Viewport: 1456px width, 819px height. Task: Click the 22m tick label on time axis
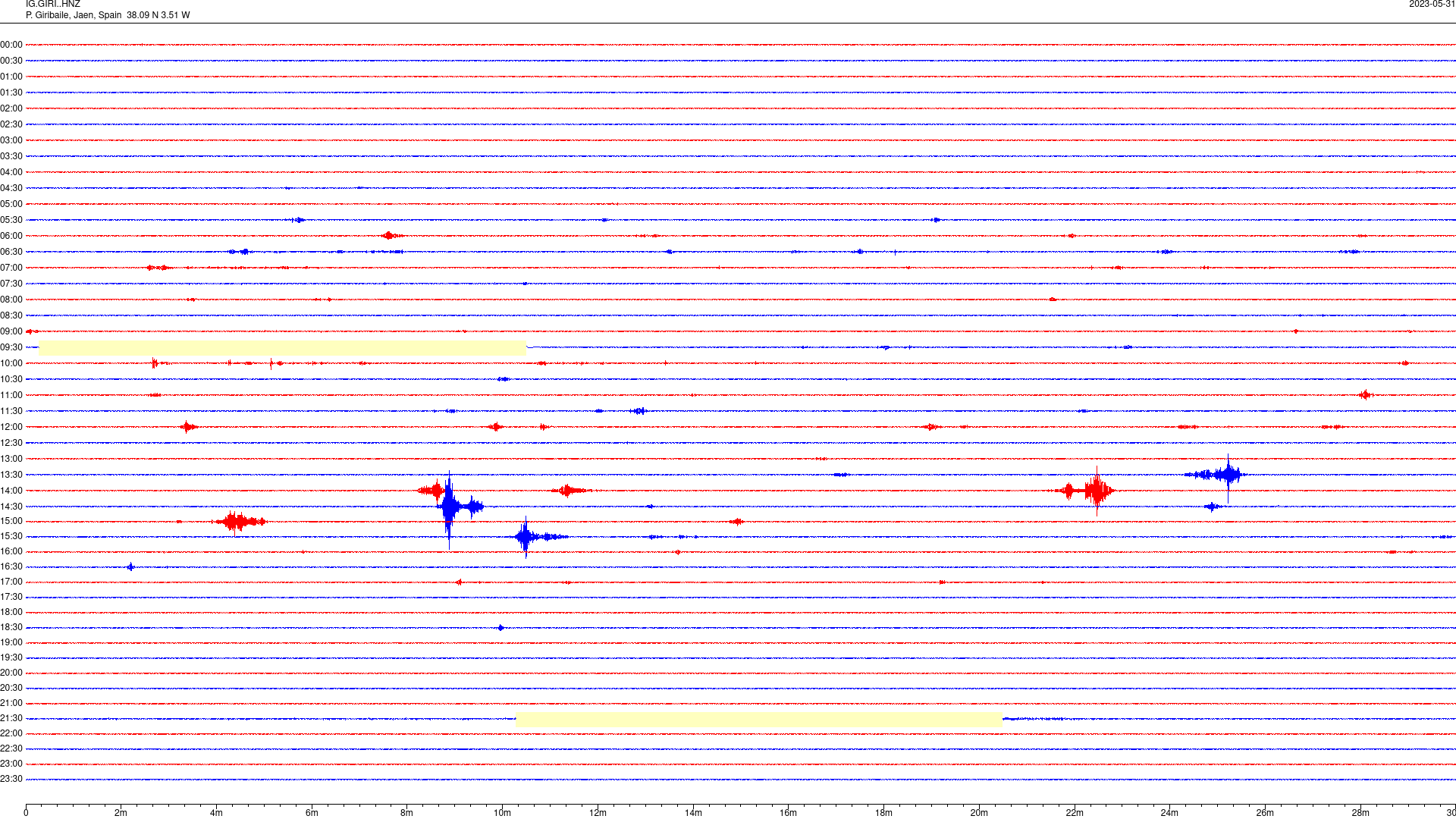[x=1075, y=813]
